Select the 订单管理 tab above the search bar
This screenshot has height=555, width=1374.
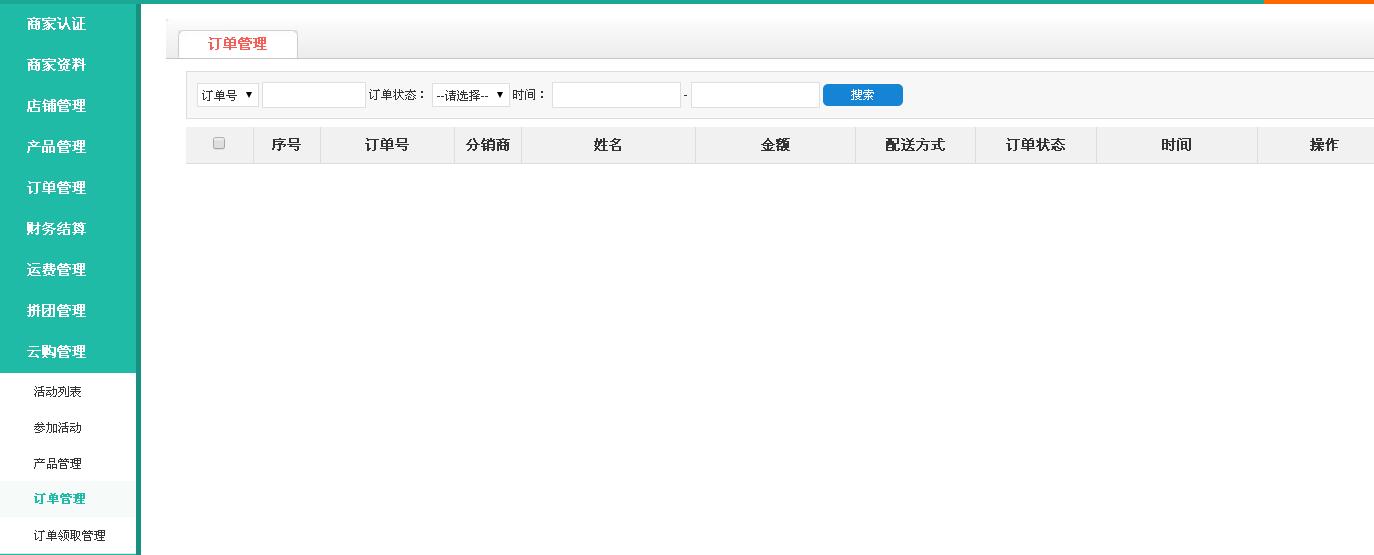coord(237,44)
